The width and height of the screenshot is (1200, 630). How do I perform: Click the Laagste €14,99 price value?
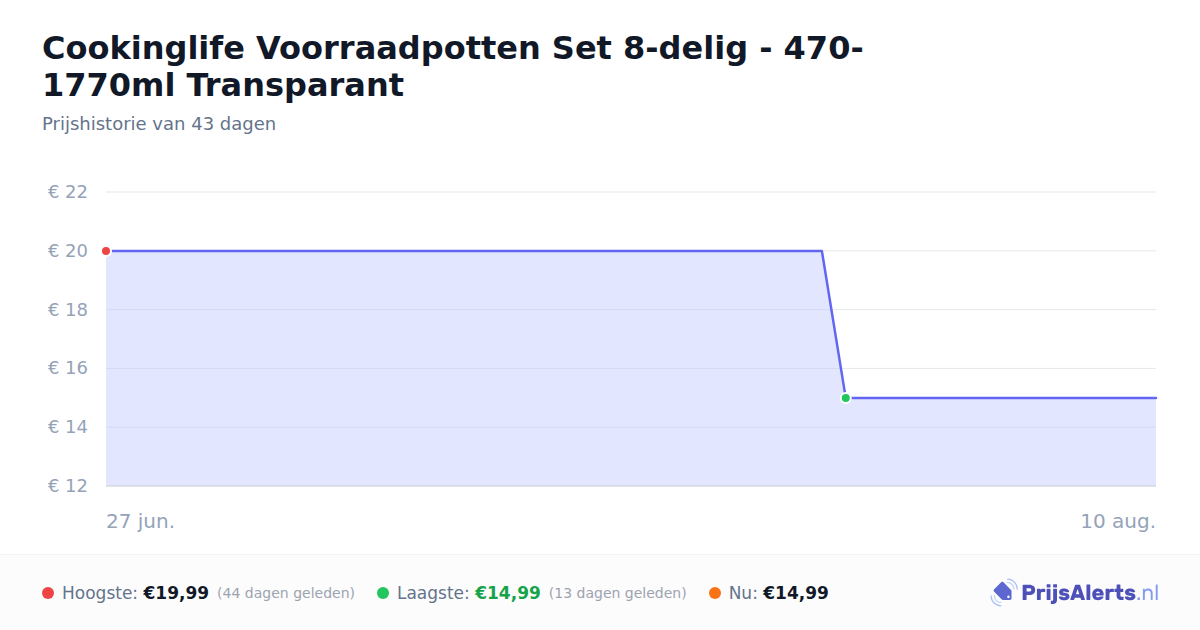(508, 593)
